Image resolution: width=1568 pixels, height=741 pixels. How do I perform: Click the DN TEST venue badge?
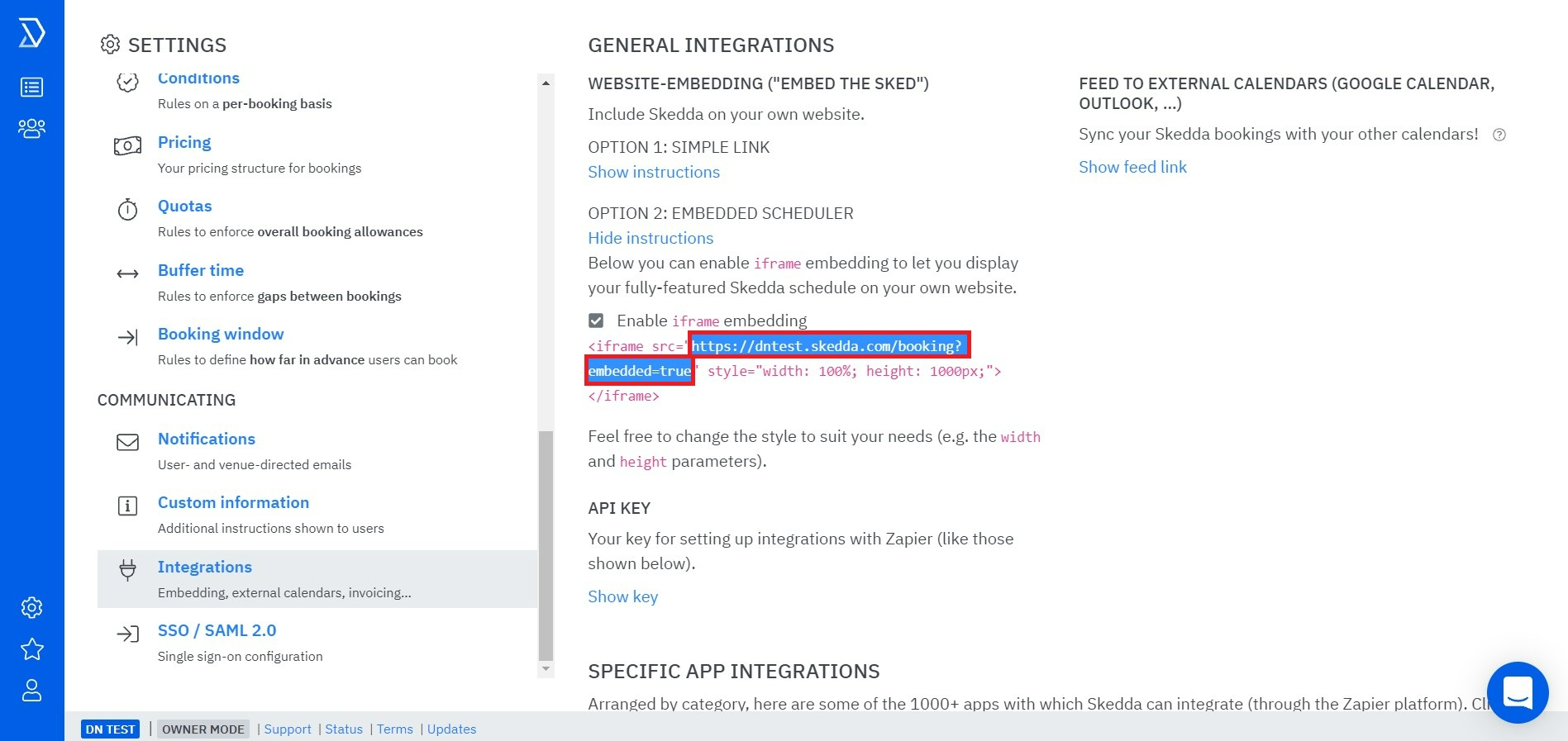coord(110,729)
